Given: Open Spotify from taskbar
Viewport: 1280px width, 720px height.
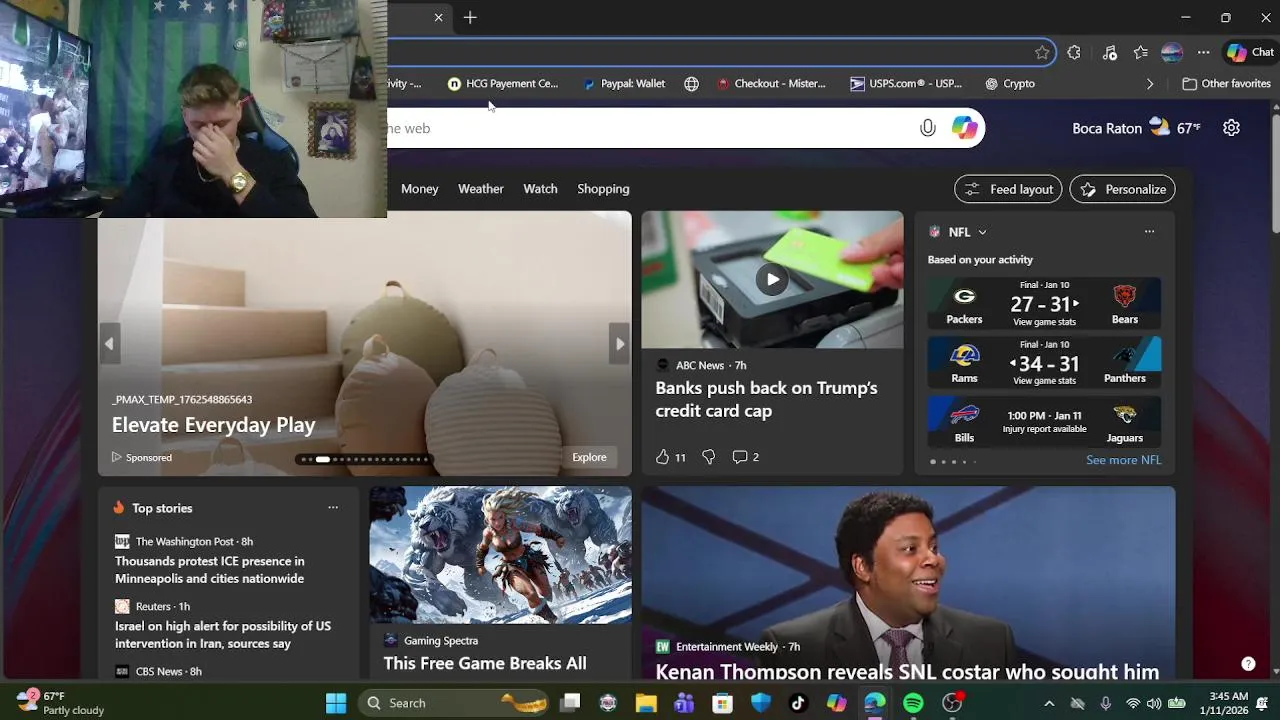Looking at the screenshot, I should (913, 703).
